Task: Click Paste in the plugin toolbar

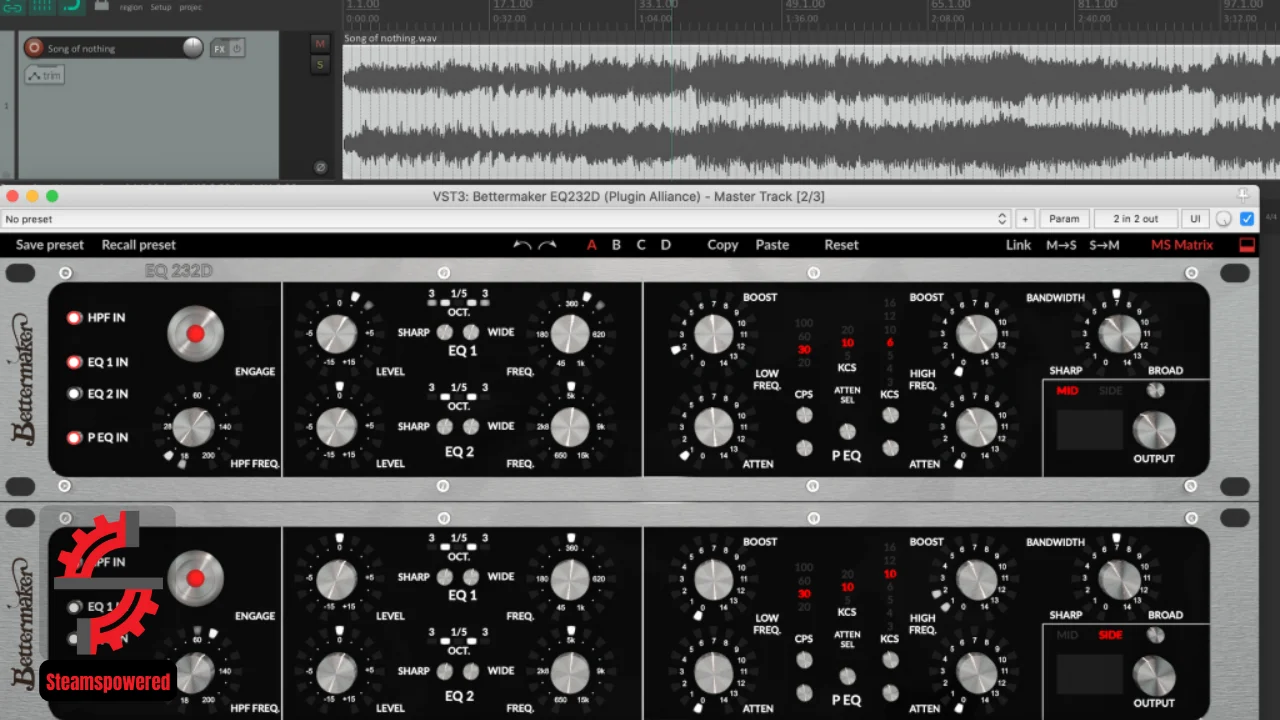Action: pyautogui.click(x=772, y=245)
